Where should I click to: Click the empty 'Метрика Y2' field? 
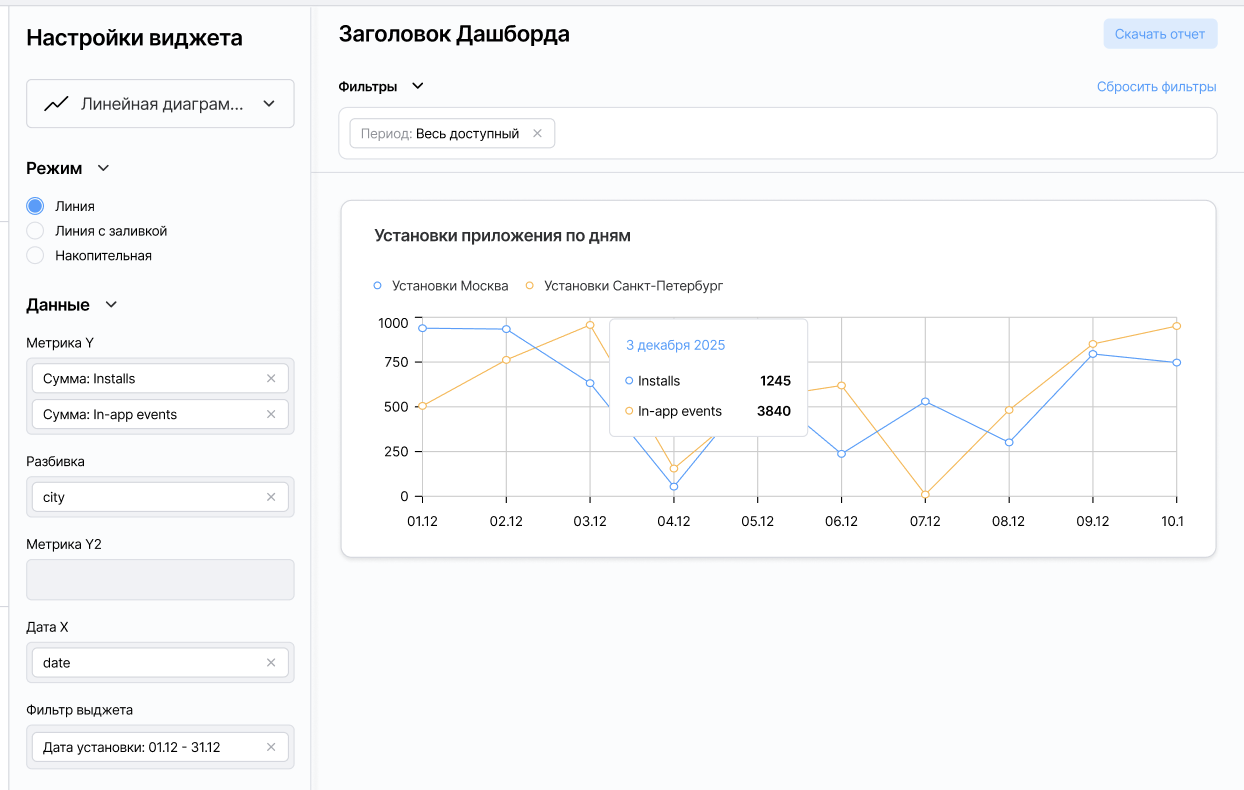coord(160,580)
